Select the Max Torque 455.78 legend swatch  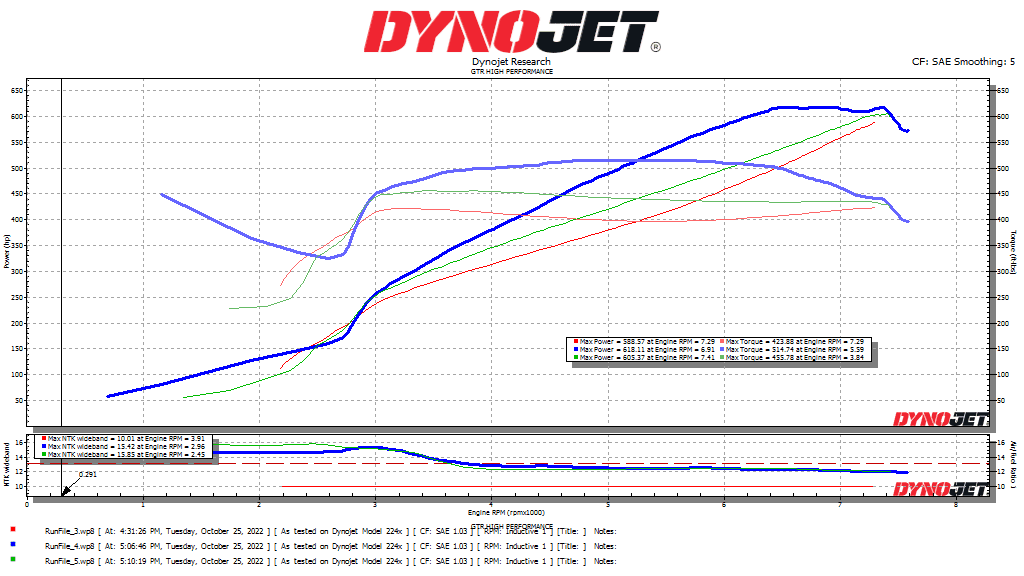pyautogui.click(x=722, y=357)
